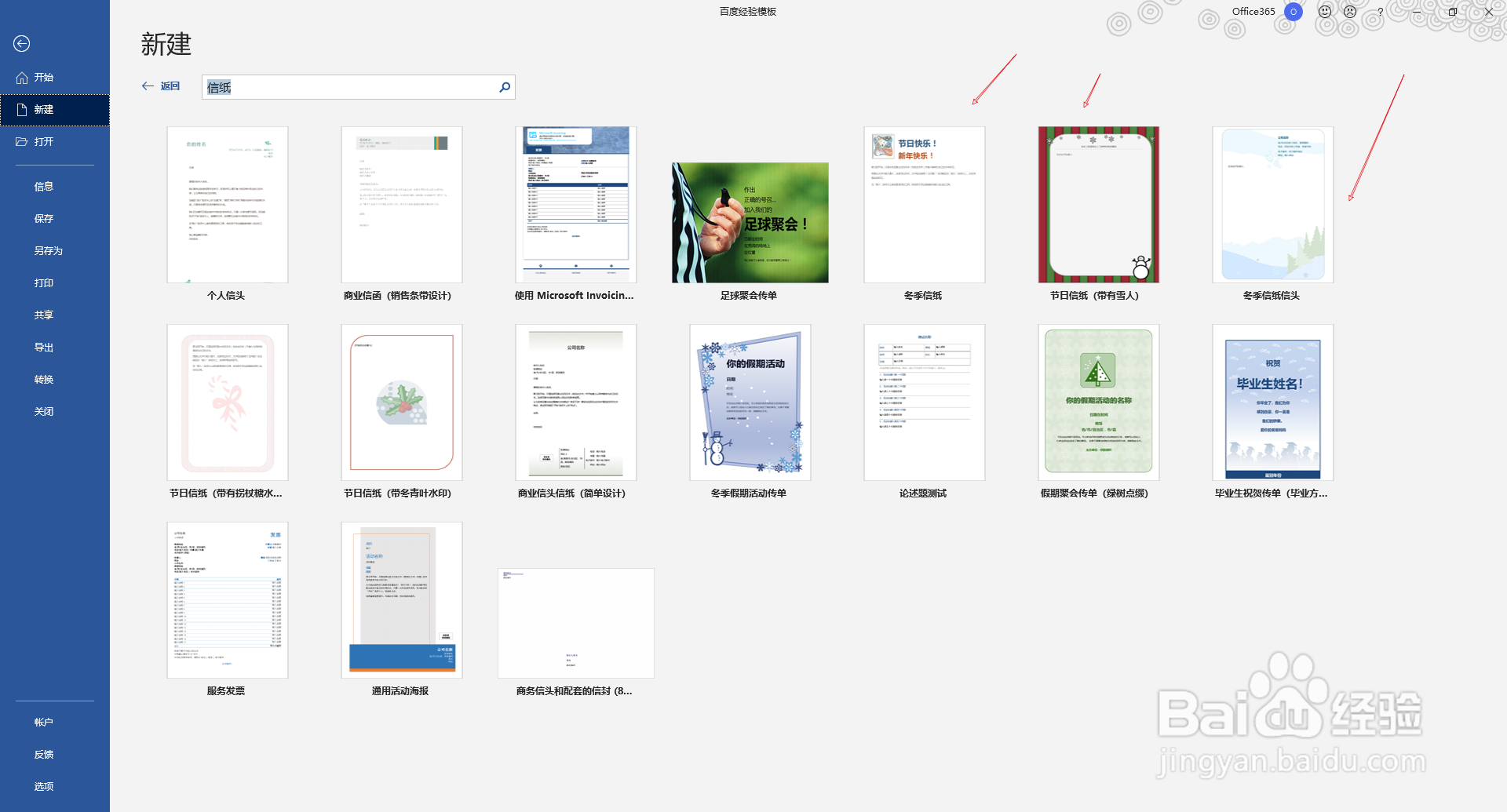Click the 开始 sidebar label
Screen dimensions: 1507x812
44,78
